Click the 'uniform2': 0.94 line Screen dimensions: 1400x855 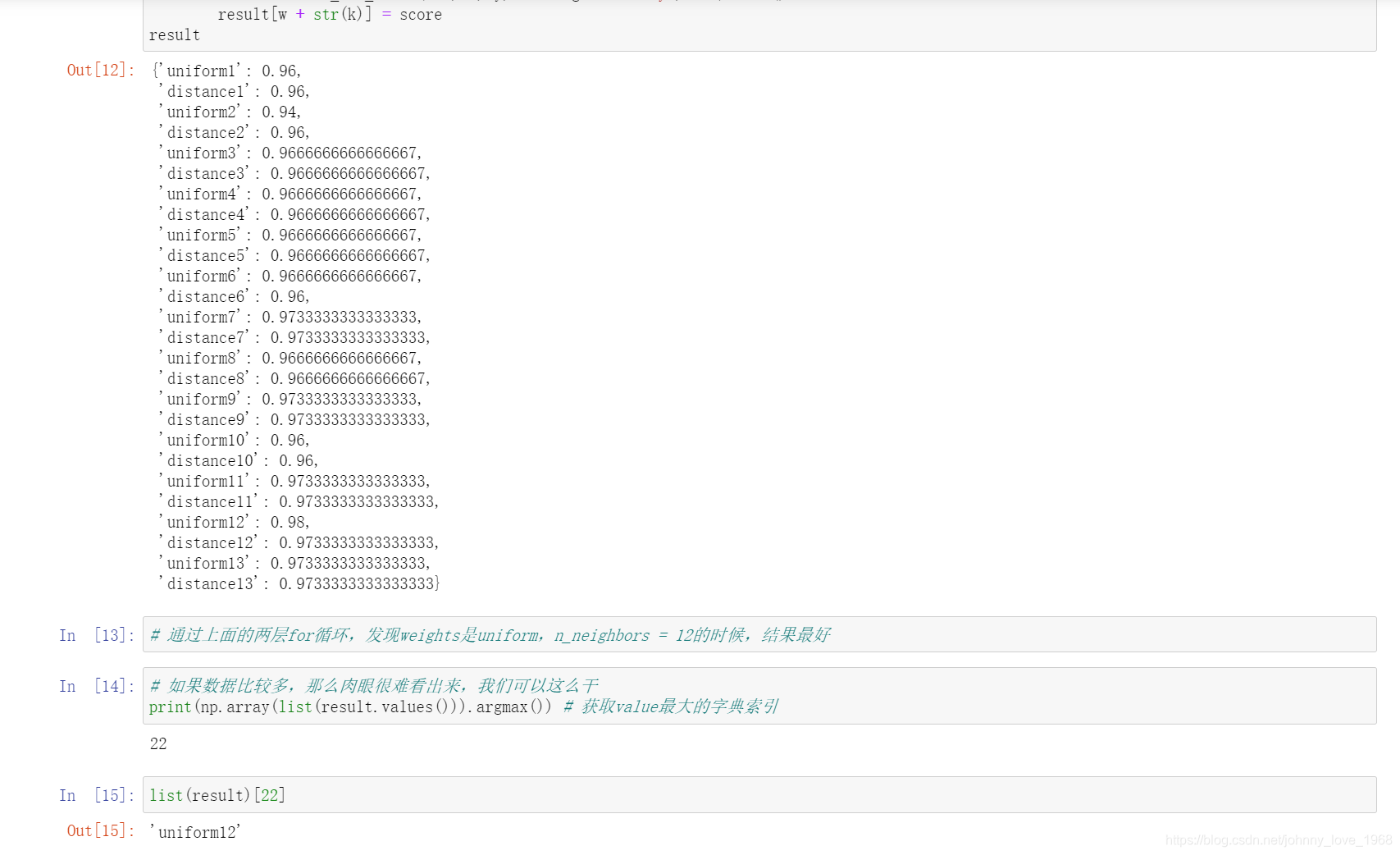point(230,112)
